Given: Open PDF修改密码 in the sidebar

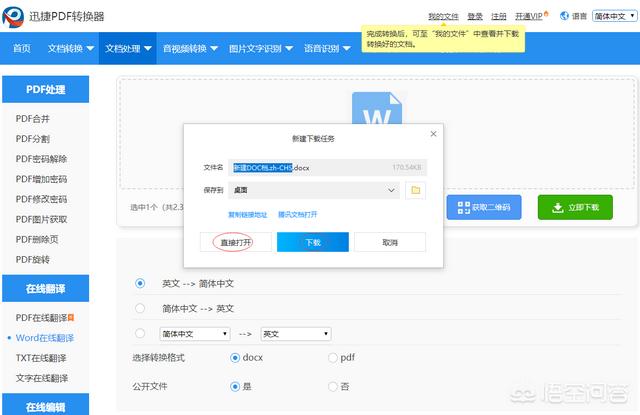Looking at the screenshot, I should pyautogui.click(x=41, y=199).
